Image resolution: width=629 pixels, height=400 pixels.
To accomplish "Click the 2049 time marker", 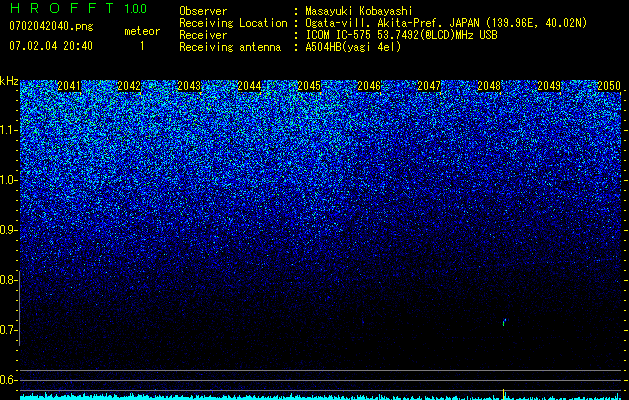I will pyautogui.click(x=549, y=86).
